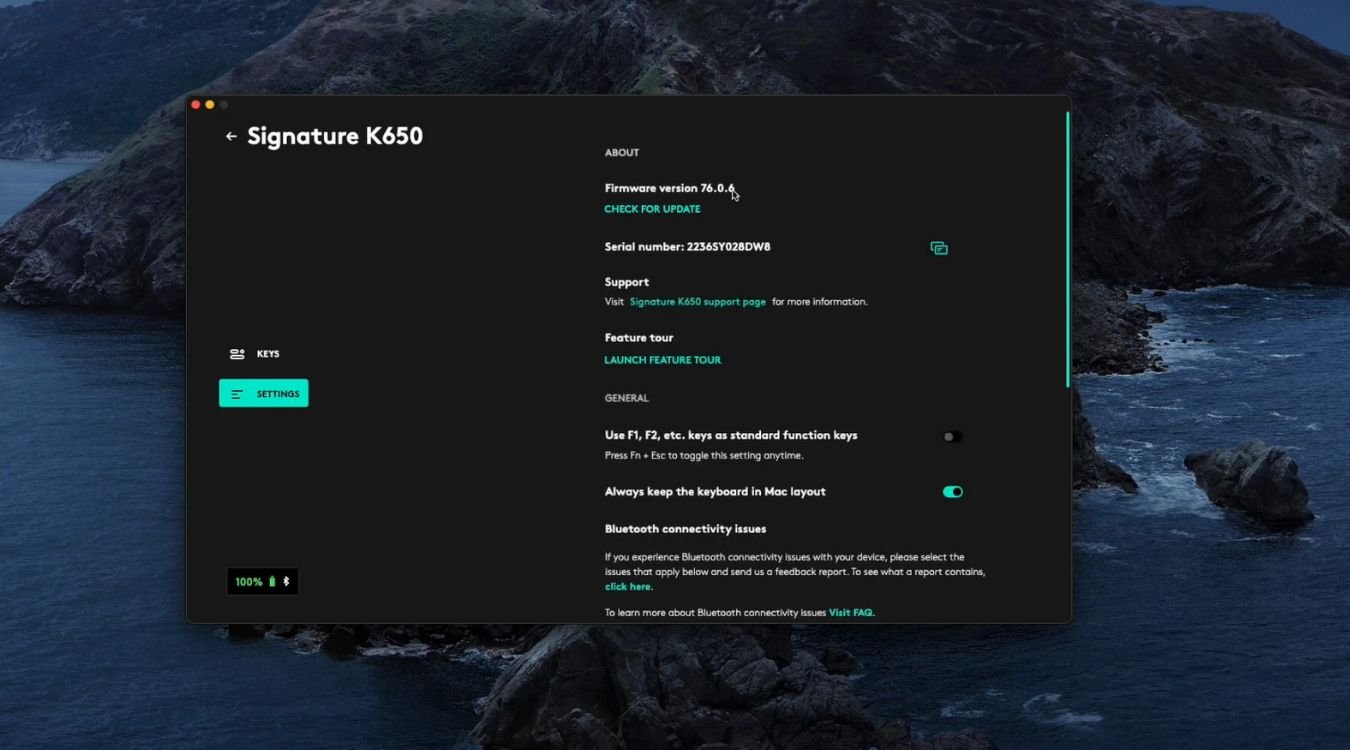The height and width of the screenshot is (750, 1350).
Task: Turn off Always keep keyboard in Mac layout
Action: 952,492
